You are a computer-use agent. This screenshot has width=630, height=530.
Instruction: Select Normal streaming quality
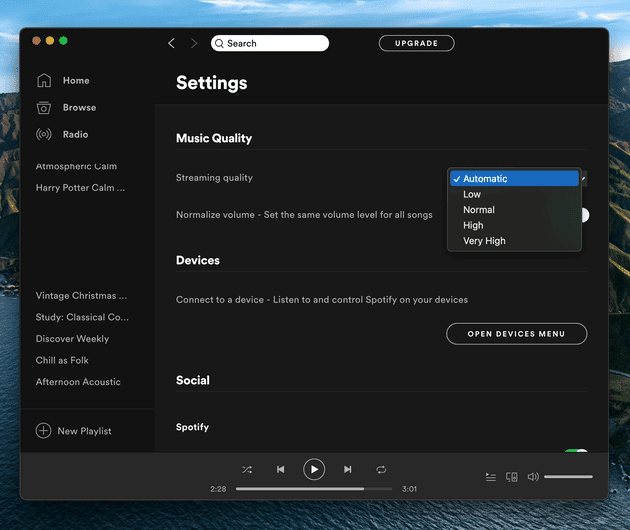tap(514, 210)
